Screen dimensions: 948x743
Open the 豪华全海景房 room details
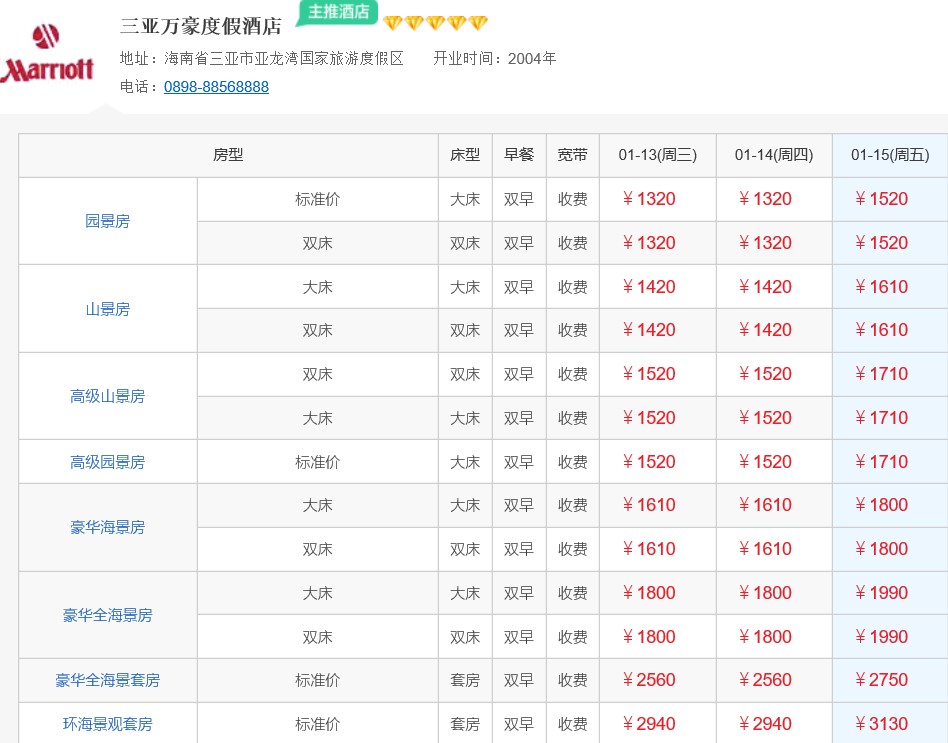point(107,615)
